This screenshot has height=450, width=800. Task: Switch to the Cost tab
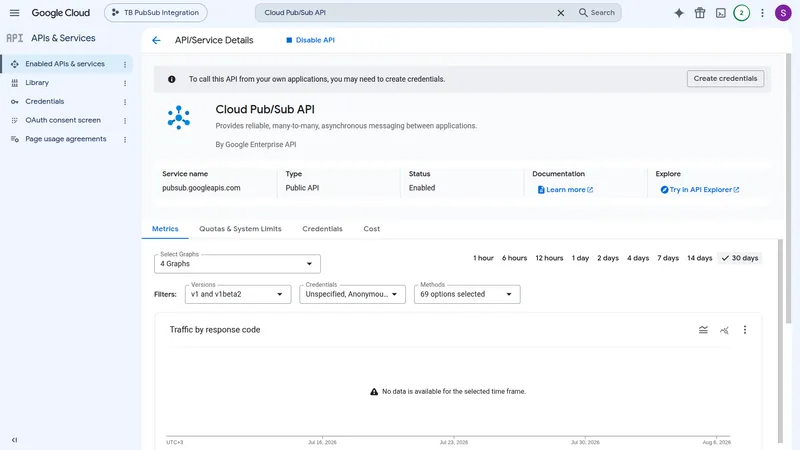pyautogui.click(x=371, y=229)
